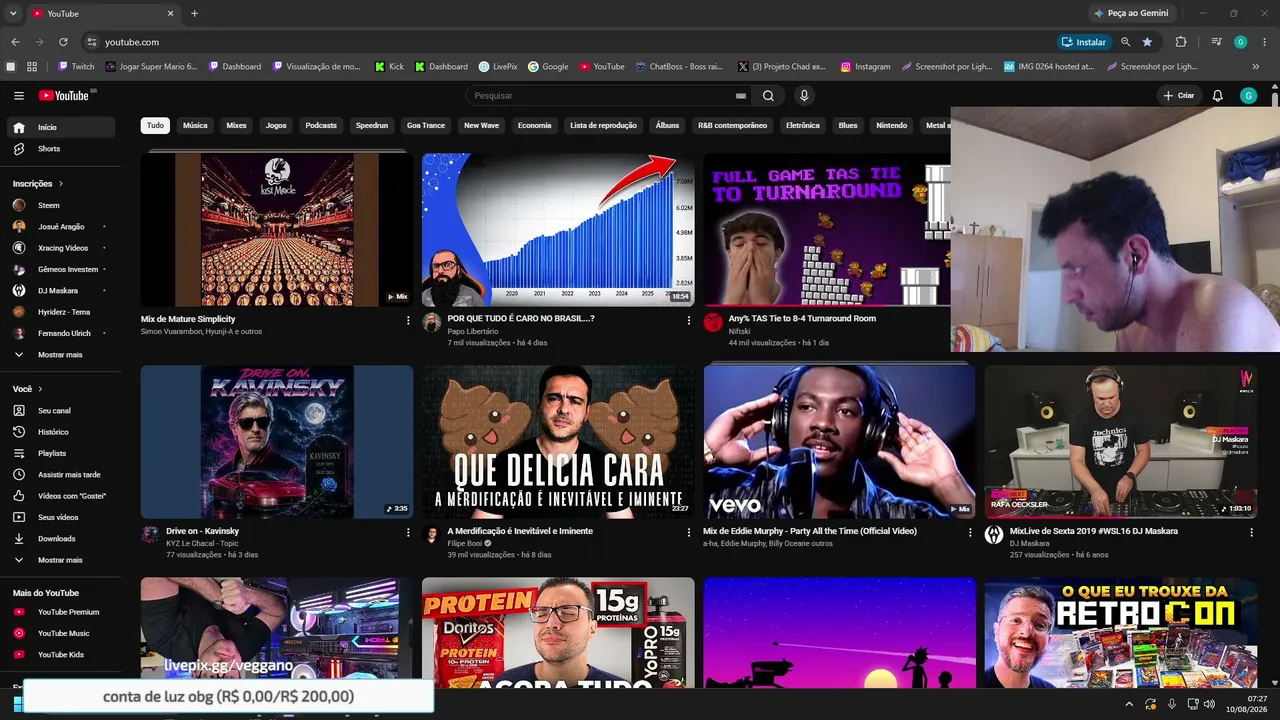Open YouTube Premium from the sidebar
The width and height of the screenshot is (1280, 720).
[x=62, y=612]
